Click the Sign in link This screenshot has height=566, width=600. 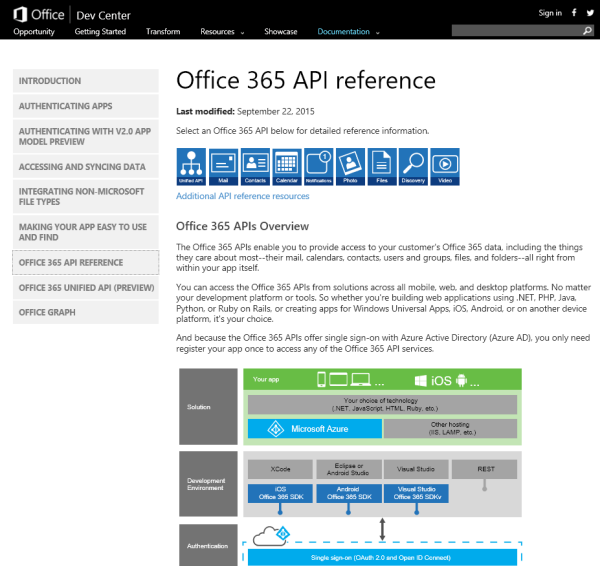[x=550, y=13]
